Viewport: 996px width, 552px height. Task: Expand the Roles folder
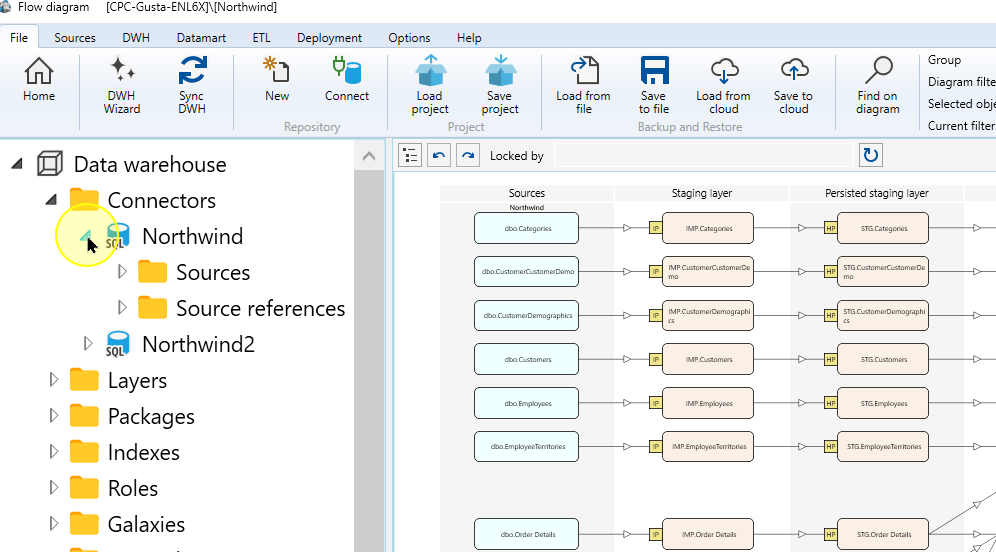pyautogui.click(x=54, y=488)
